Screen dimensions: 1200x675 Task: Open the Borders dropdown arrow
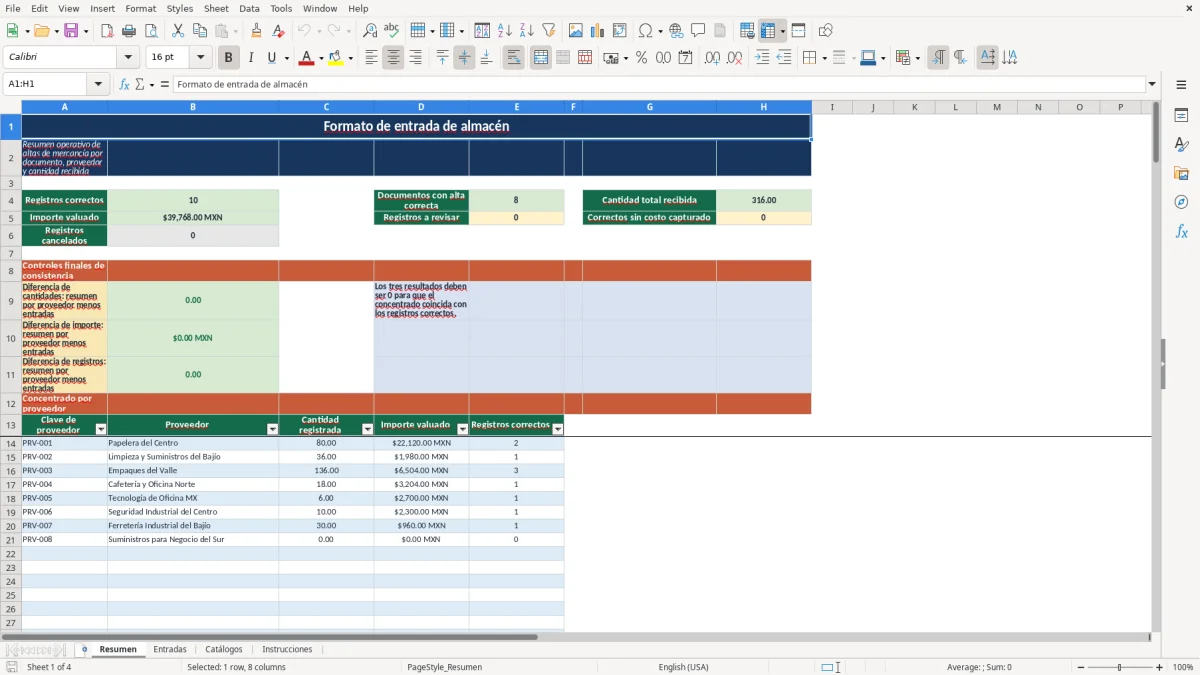824,58
